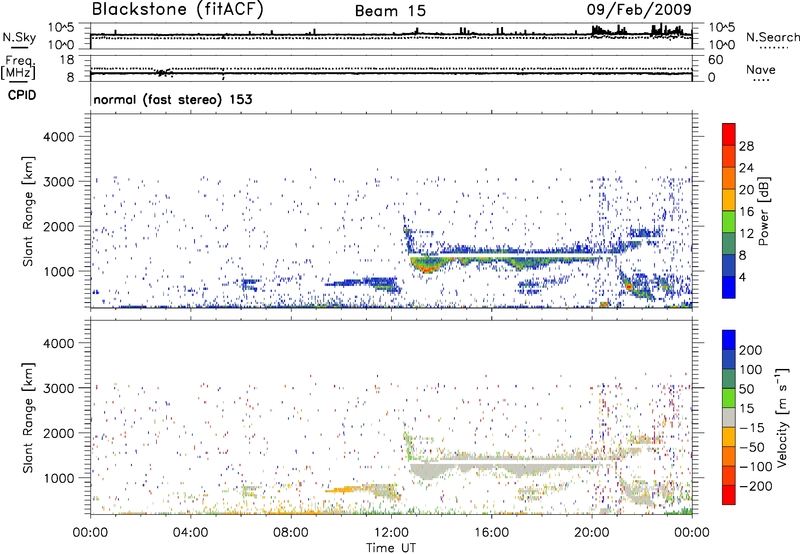The height and width of the screenshot is (554, 800).
Task: Click the "18" frequency axis value
Action: (x=67, y=60)
